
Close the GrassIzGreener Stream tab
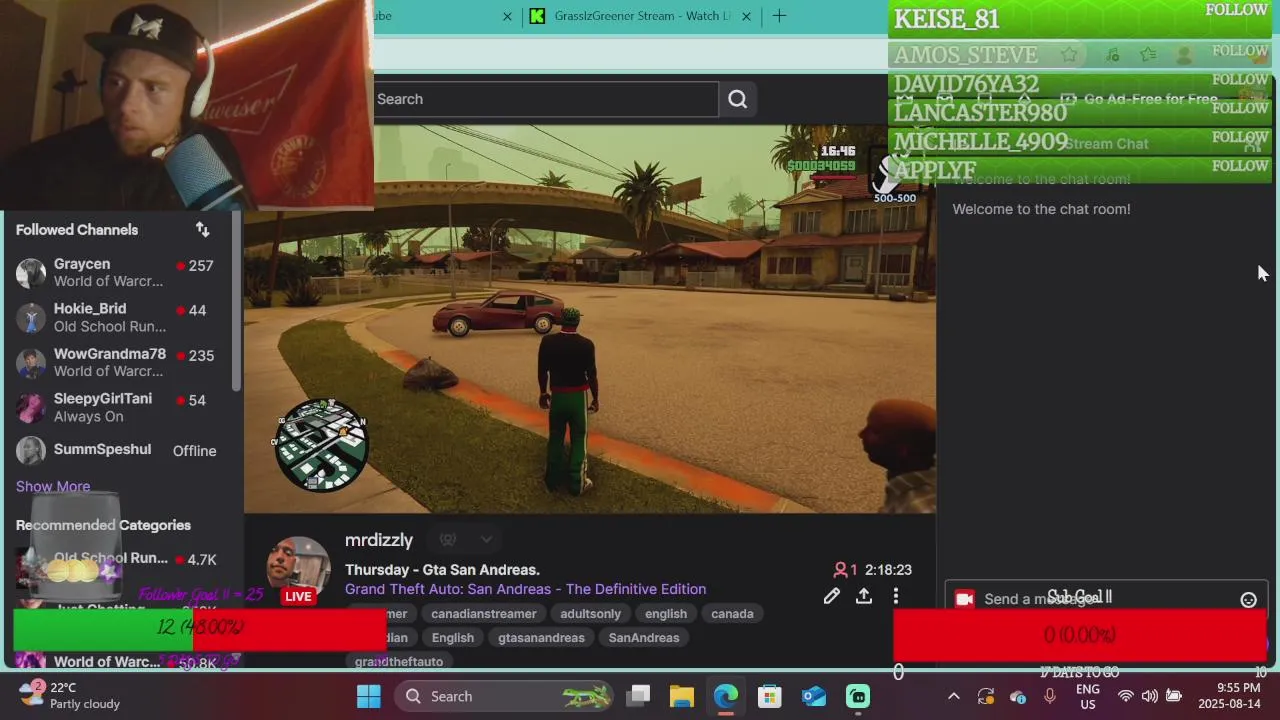click(x=746, y=16)
